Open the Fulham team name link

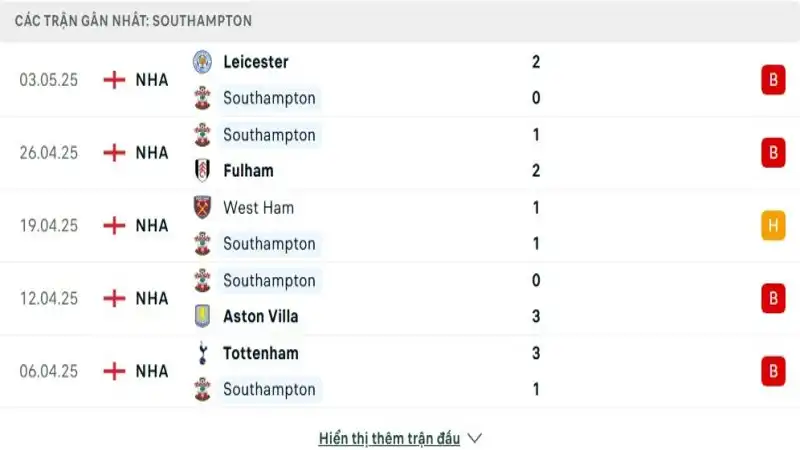(248, 171)
